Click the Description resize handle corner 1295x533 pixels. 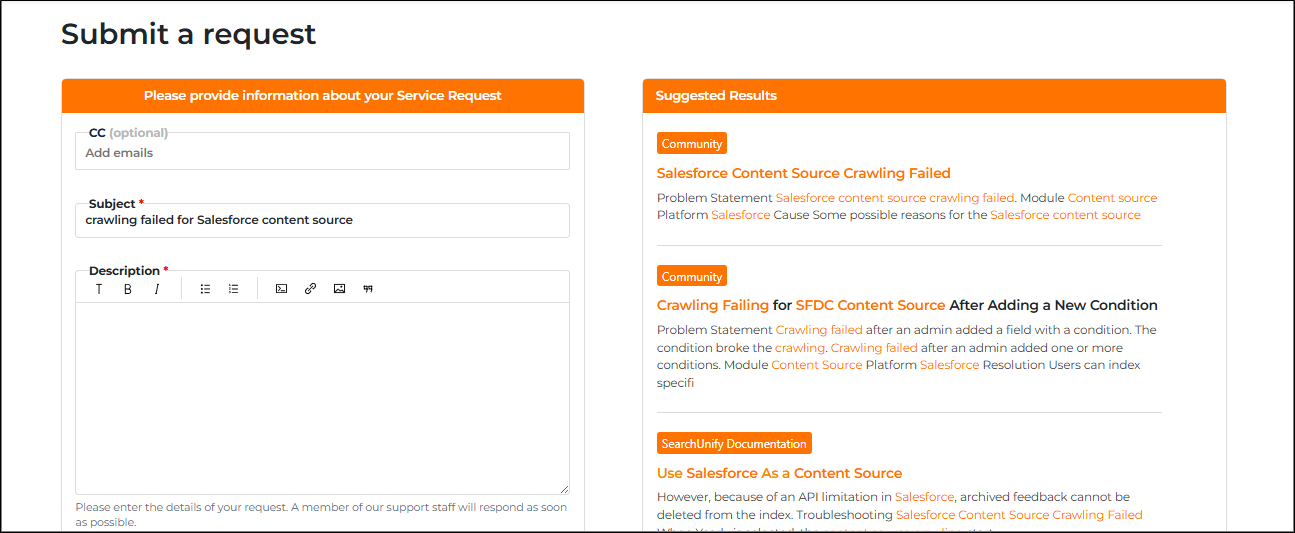click(564, 489)
